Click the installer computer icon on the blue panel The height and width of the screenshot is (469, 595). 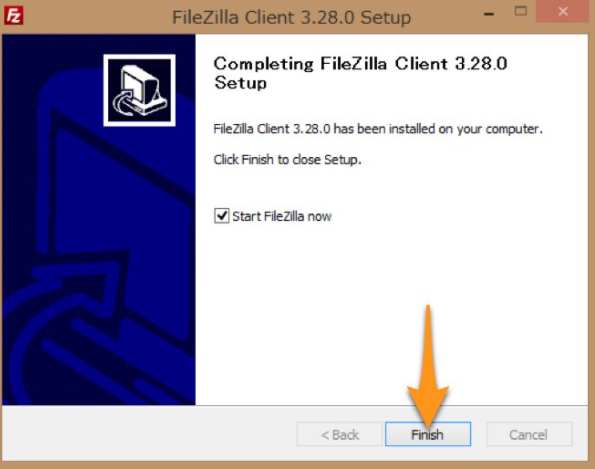coord(139,90)
